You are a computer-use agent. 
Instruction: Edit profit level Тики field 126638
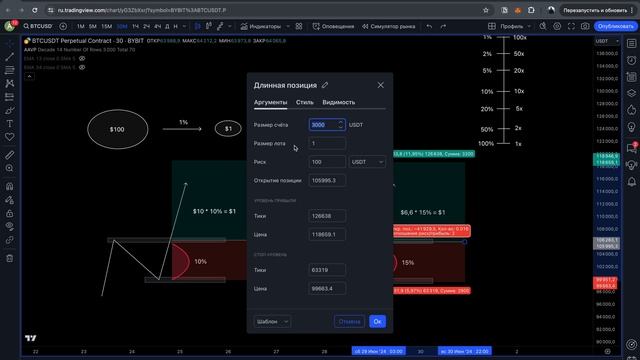click(327, 216)
